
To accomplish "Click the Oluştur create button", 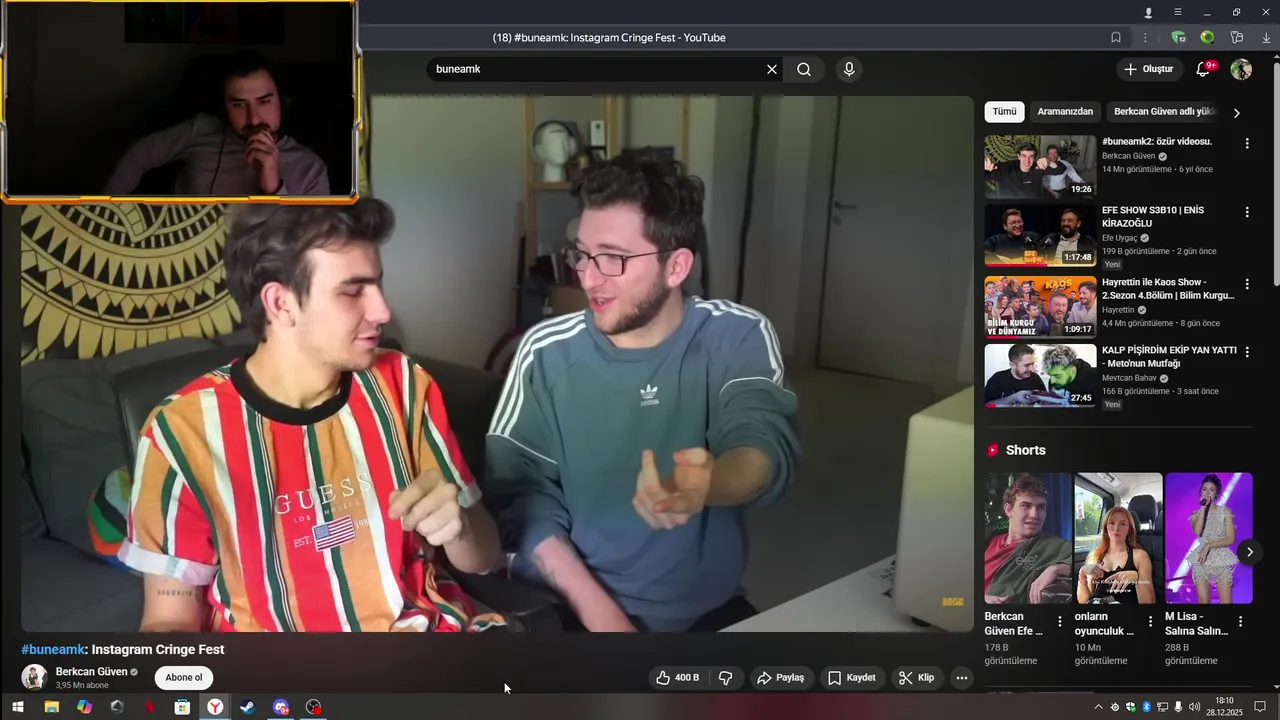I will [1148, 69].
